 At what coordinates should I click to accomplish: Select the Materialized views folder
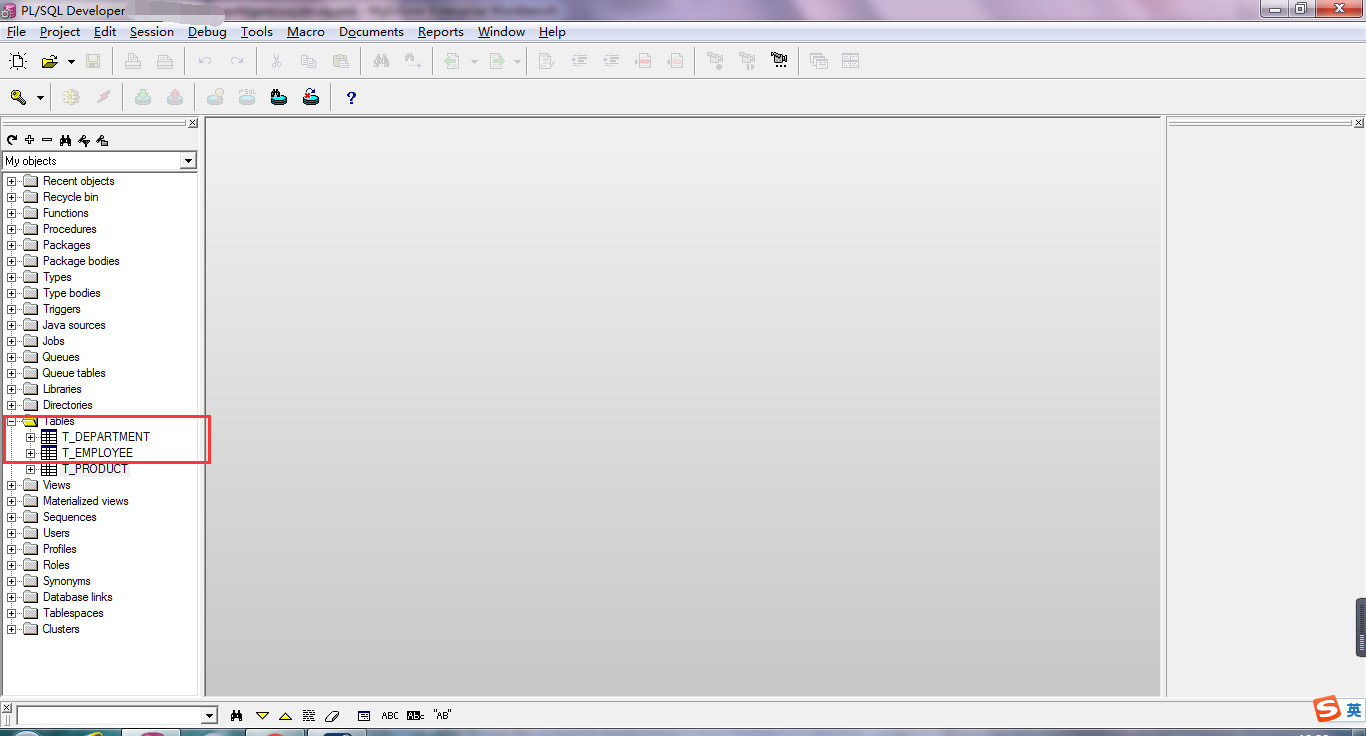[85, 501]
